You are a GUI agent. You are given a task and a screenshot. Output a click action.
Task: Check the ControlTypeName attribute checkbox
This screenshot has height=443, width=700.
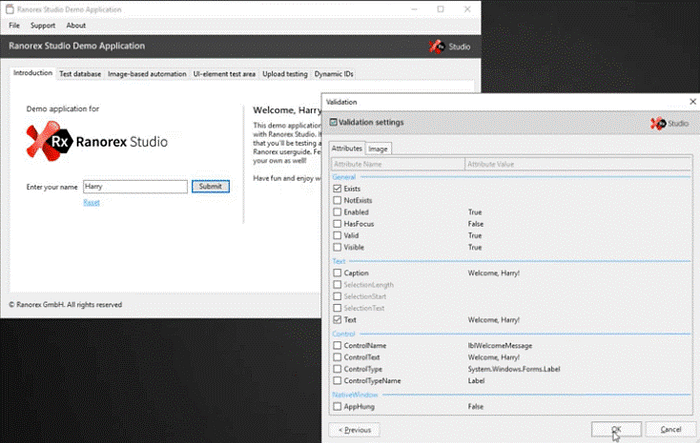click(x=337, y=380)
